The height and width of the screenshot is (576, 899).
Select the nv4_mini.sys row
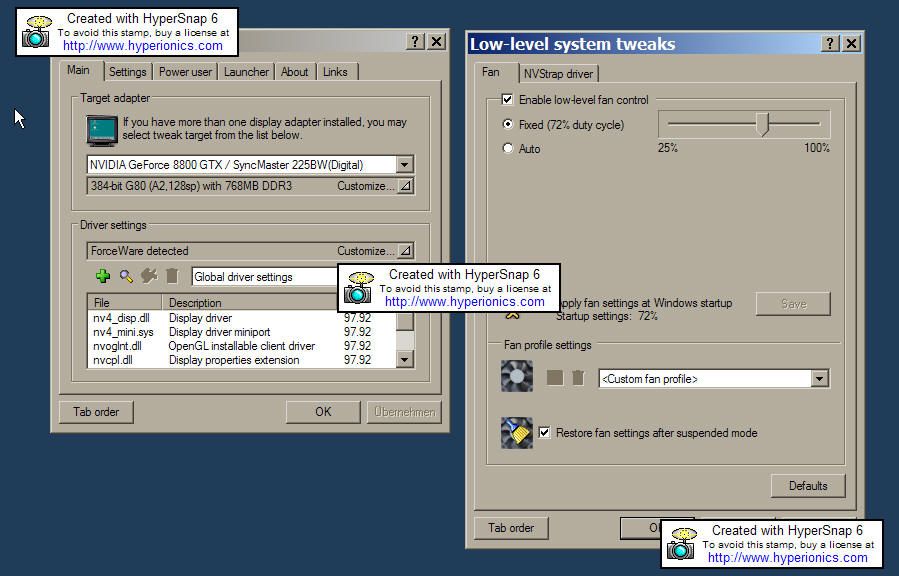(241, 332)
